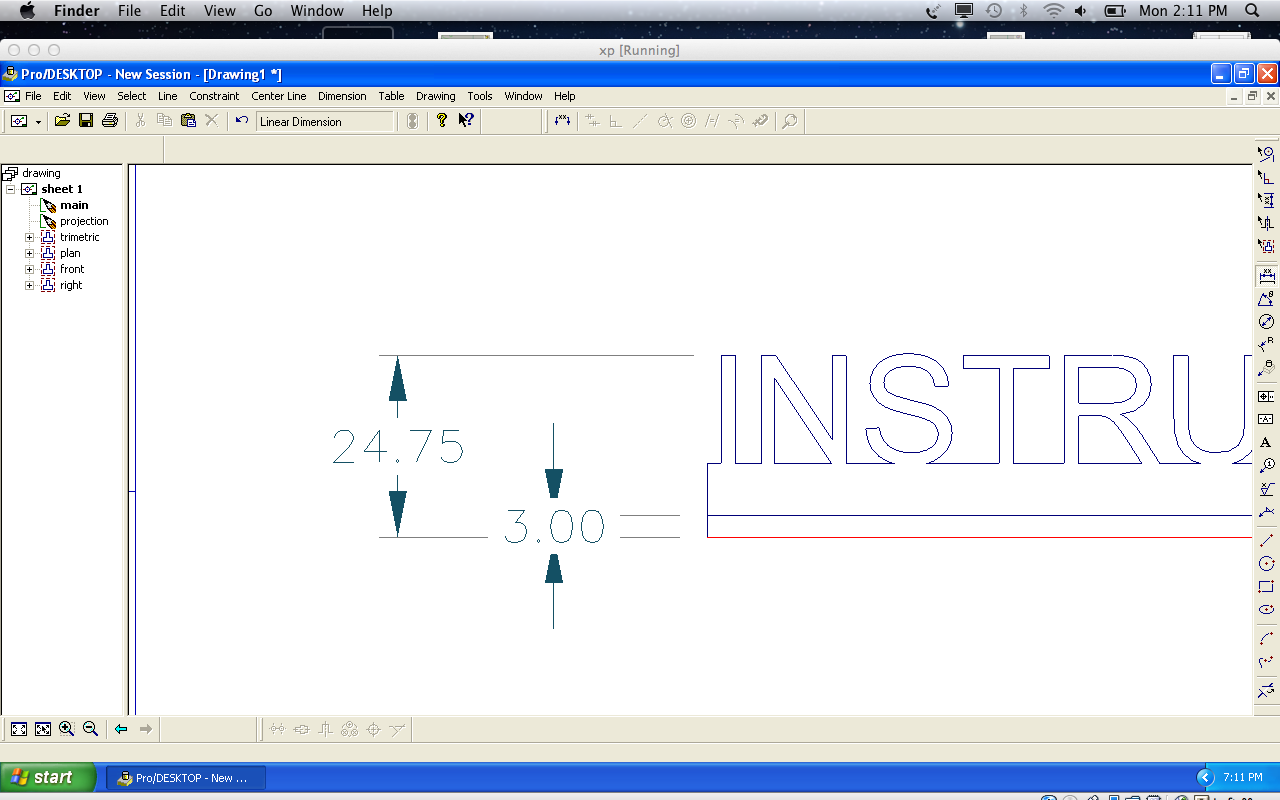Open the Tools menu
Image resolution: width=1280 pixels, height=800 pixels.
(480, 96)
